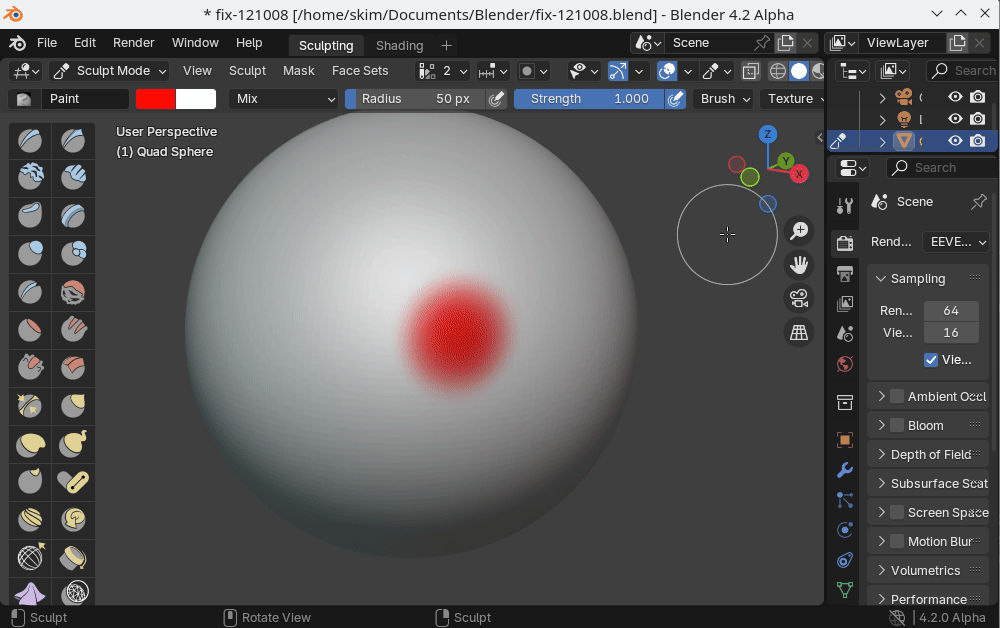Image resolution: width=1000 pixels, height=628 pixels.
Task: Click the Scene name selector field
Action: (x=709, y=43)
